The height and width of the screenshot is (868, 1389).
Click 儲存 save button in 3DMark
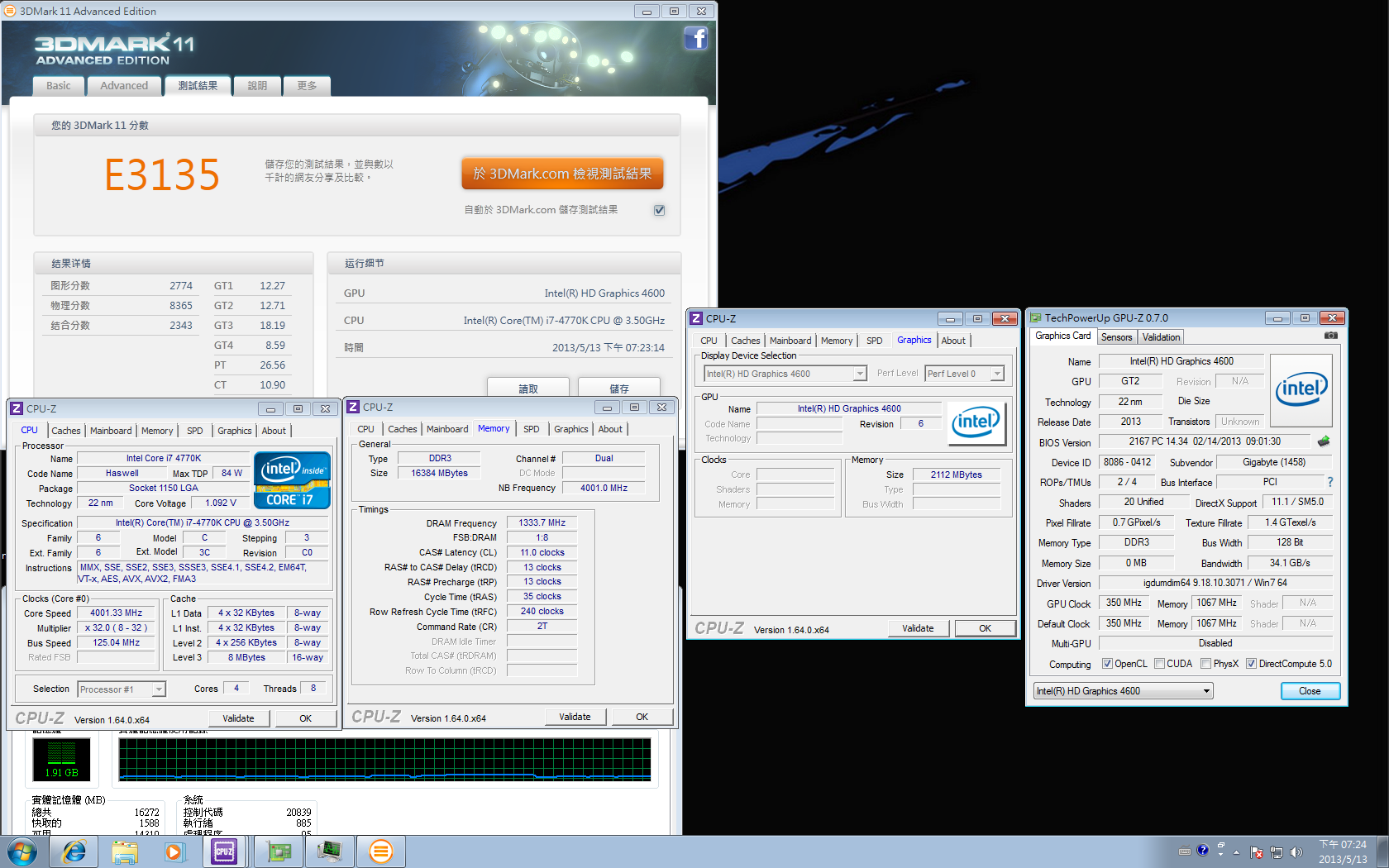(x=619, y=388)
